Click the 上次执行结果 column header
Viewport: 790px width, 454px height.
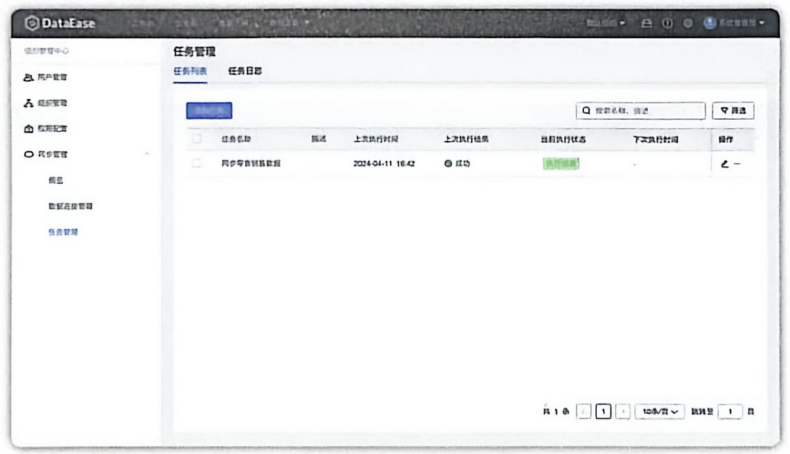tap(466, 139)
